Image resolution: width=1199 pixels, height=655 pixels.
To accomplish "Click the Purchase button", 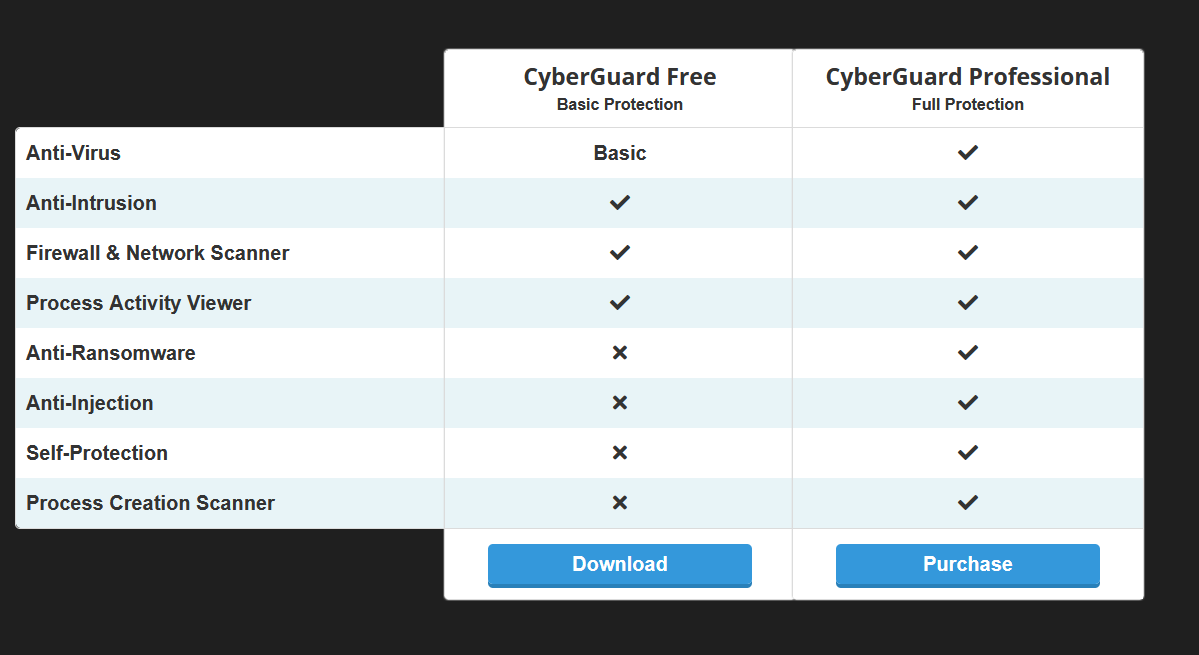I will (x=967, y=564).
